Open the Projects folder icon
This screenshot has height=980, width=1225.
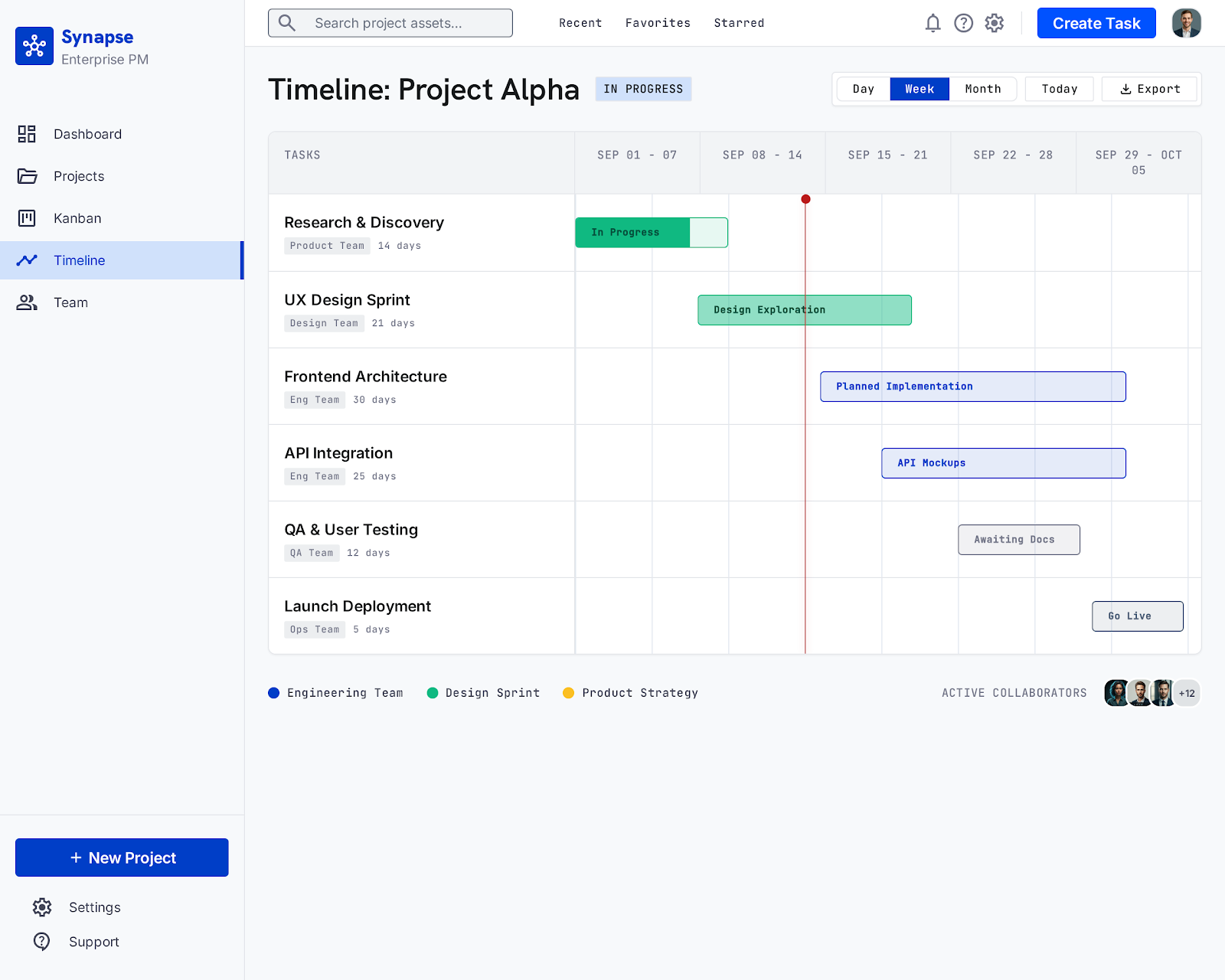coord(27,176)
